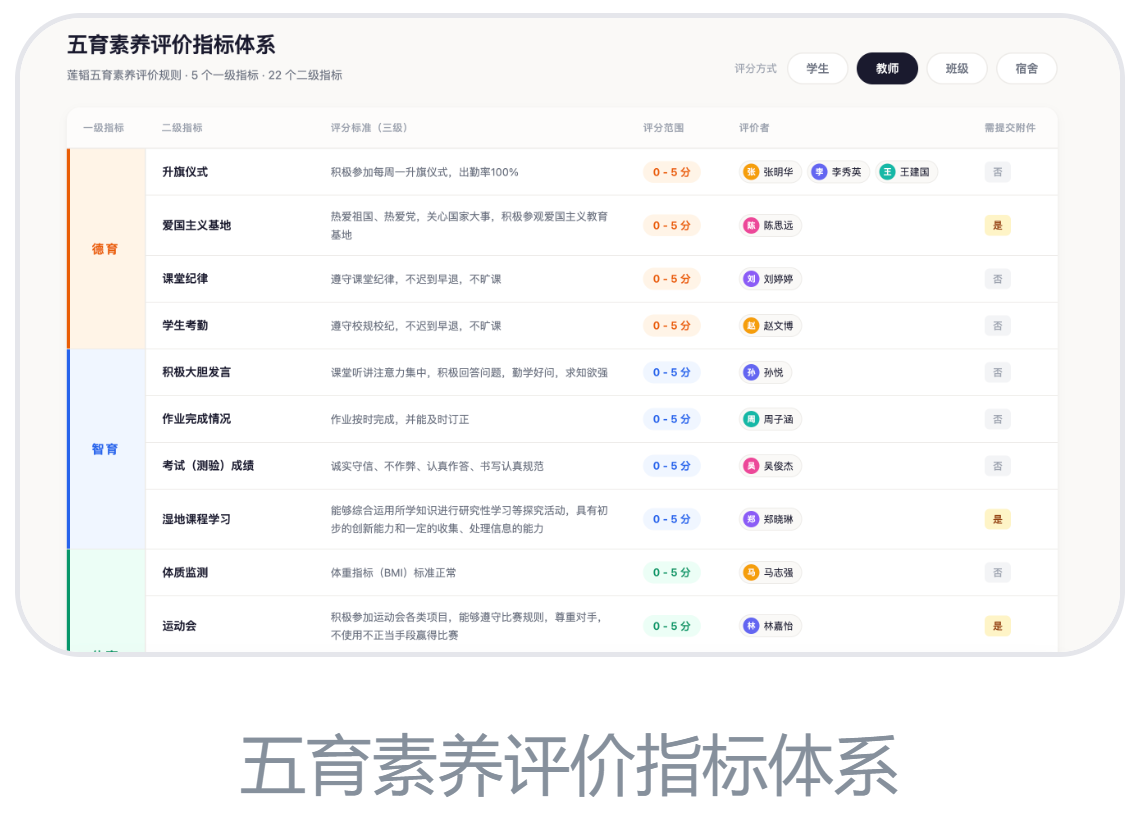The image size is (1145, 819).
Task: Click subtitle text 5 个一级指标 · 22 个二级指标
Action: tap(267, 75)
